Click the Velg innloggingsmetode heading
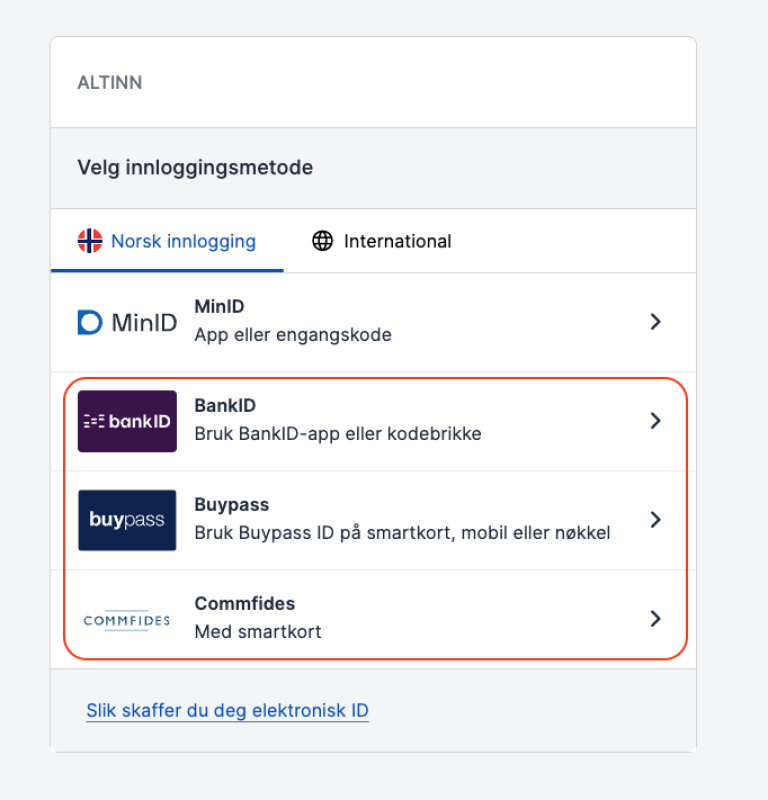Image resolution: width=768 pixels, height=800 pixels. [195, 167]
